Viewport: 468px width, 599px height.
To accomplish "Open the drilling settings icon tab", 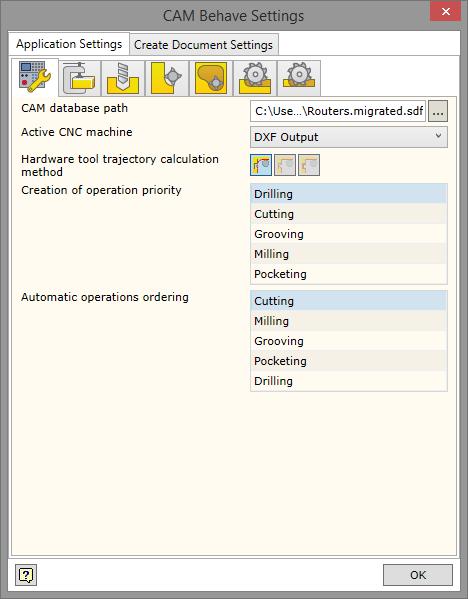I will pos(123,78).
